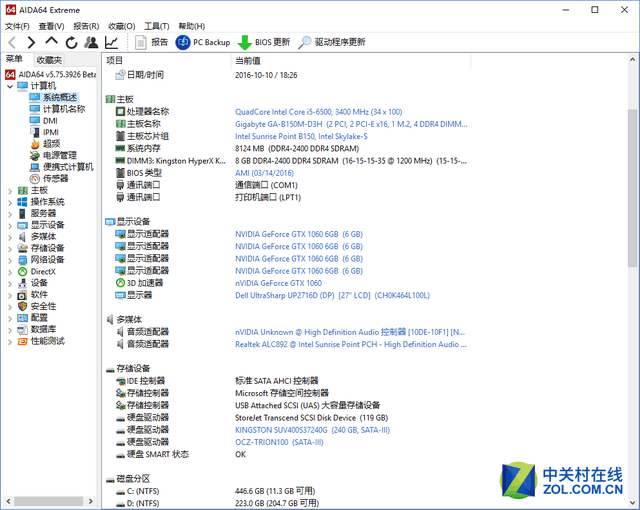The width and height of the screenshot is (640, 510).
Task: Click the back navigation arrow
Action: [x=12, y=42]
